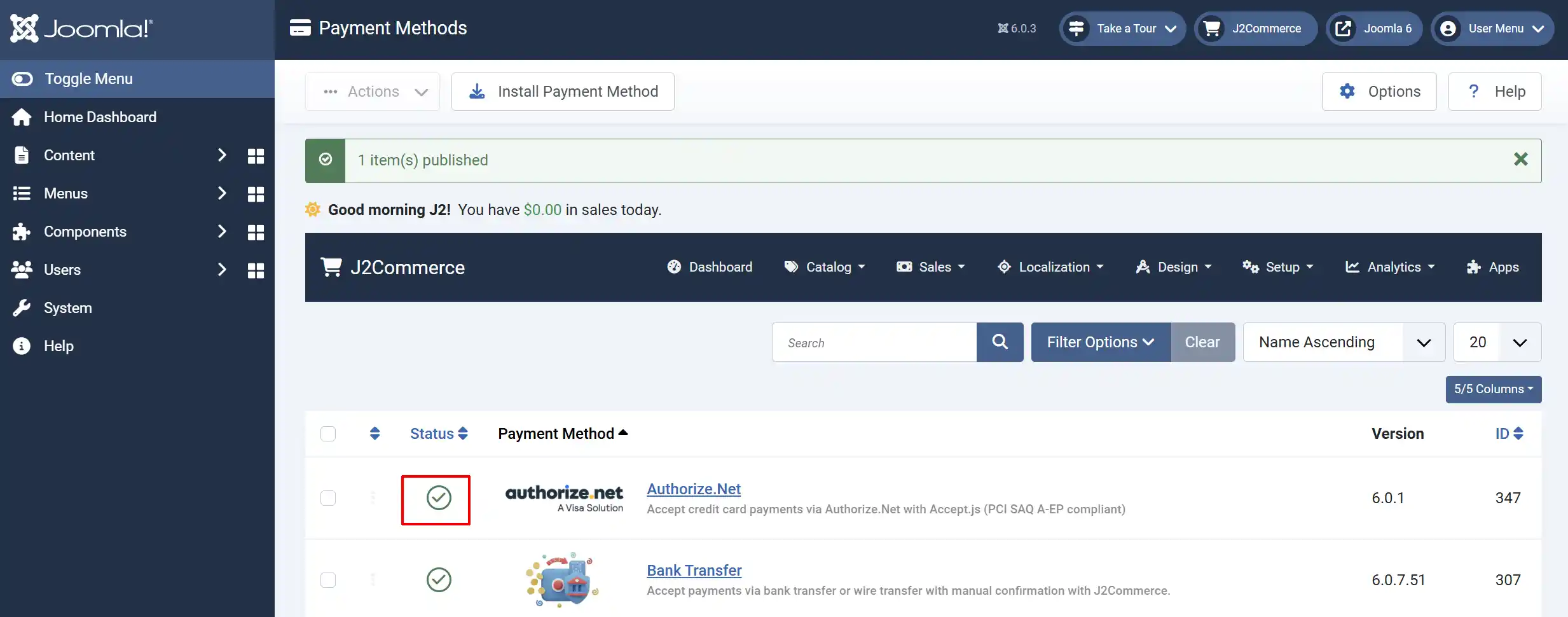Open the Setup menu
Viewport: 1568px width, 617px height.
(x=1278, y=267)
